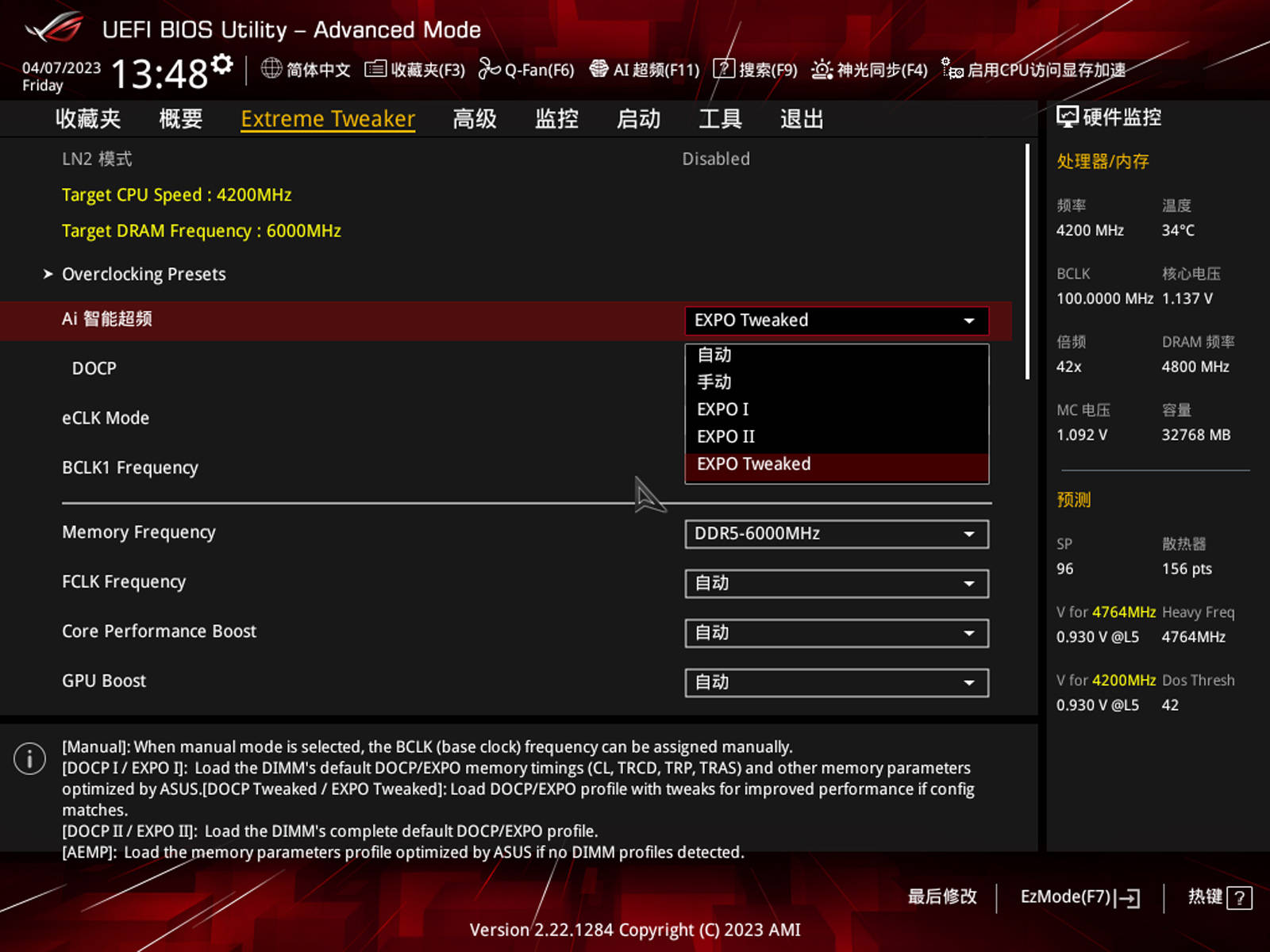The image size is (1270, 952).
Task: Open FCLK Frequency dropdown
Action: (x=837, y=584)
